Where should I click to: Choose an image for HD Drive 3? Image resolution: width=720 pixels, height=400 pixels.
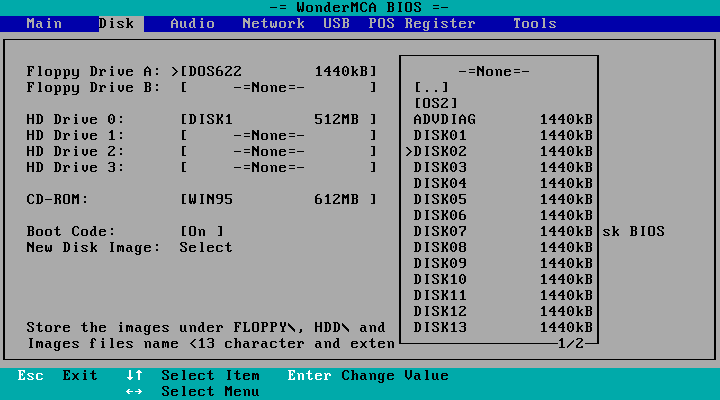coord(278,167)
